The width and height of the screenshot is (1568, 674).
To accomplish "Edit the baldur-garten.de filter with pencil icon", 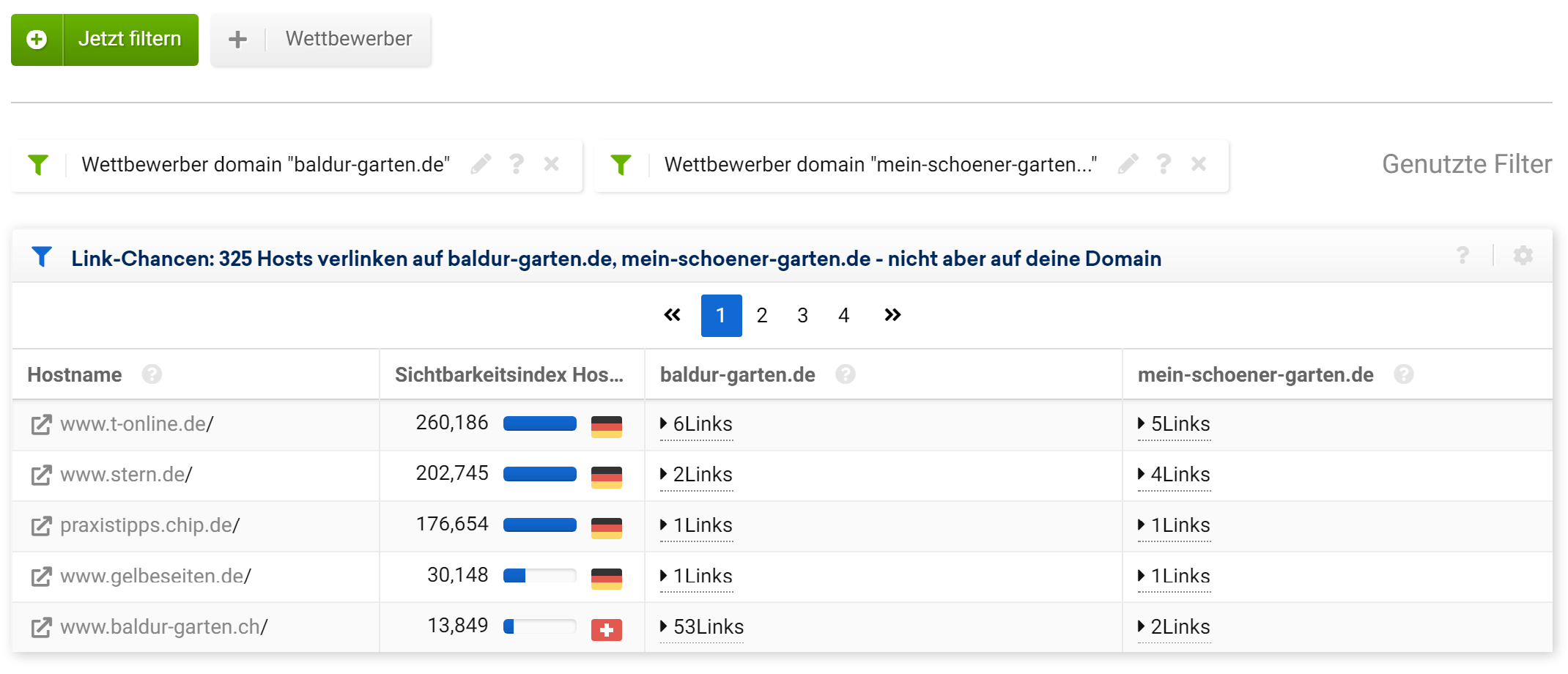I will click(481, 164).
